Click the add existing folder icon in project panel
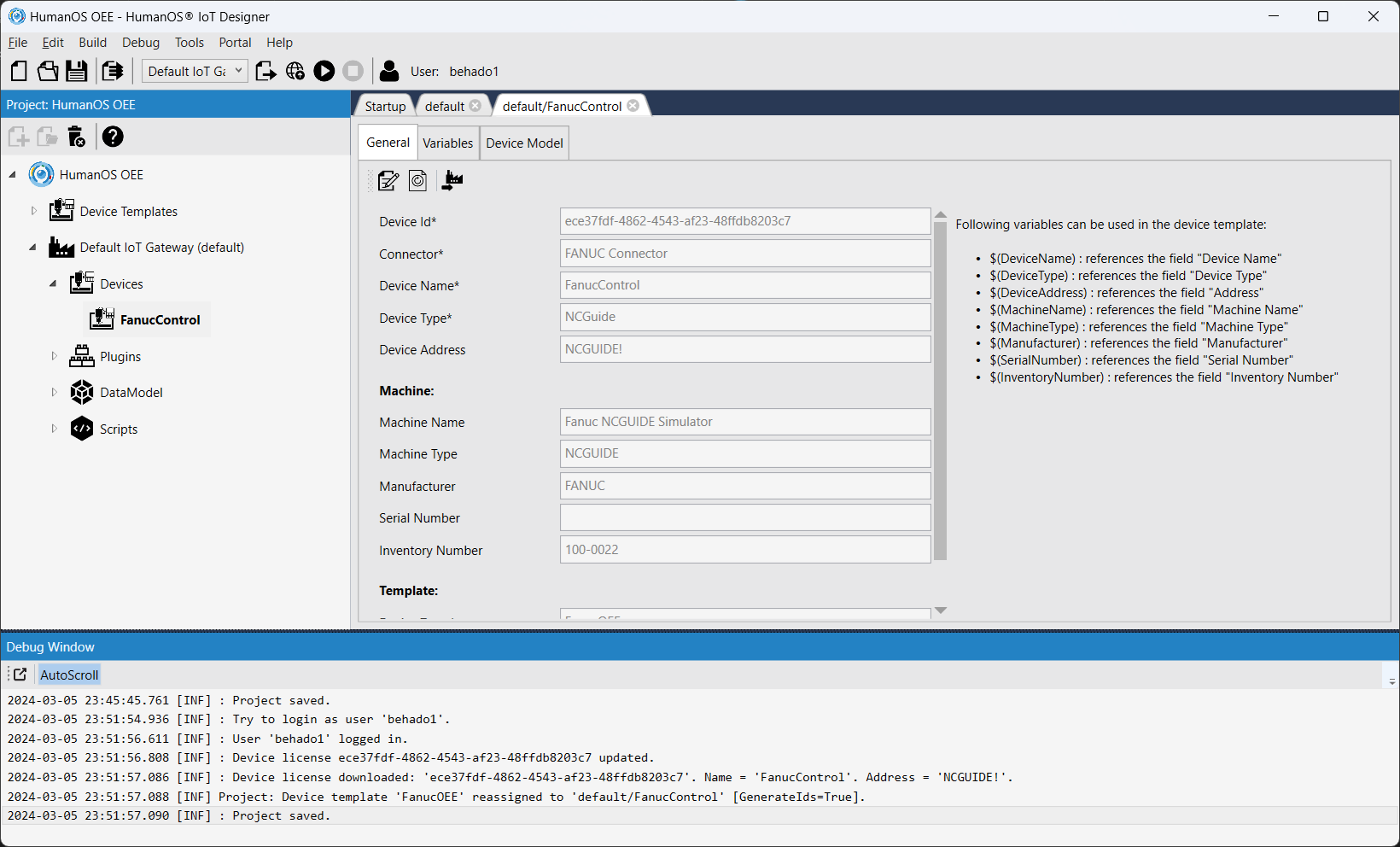1400x847 pixels. pos(48,137)
